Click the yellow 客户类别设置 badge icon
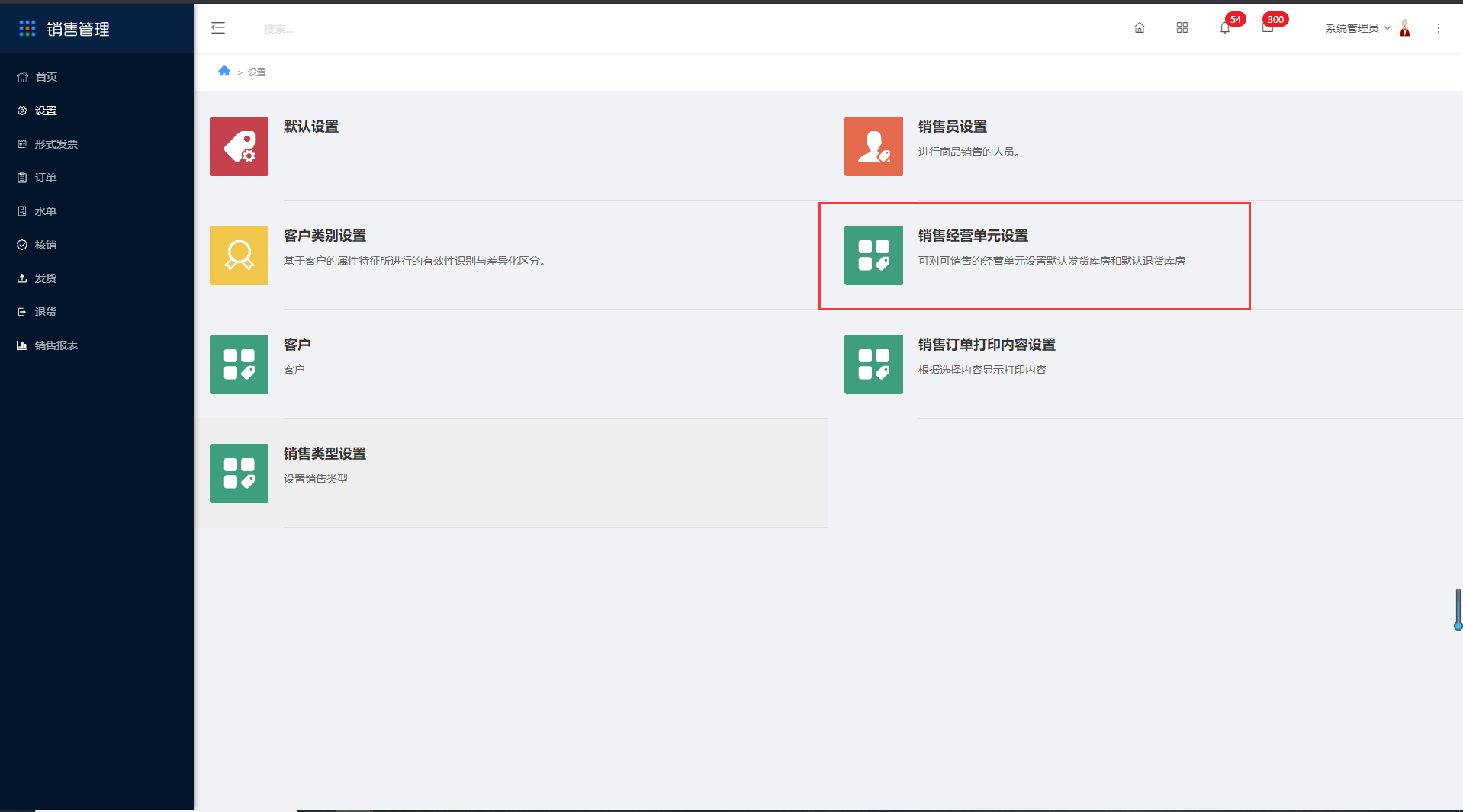1463x812 pixels. point(239,255)
